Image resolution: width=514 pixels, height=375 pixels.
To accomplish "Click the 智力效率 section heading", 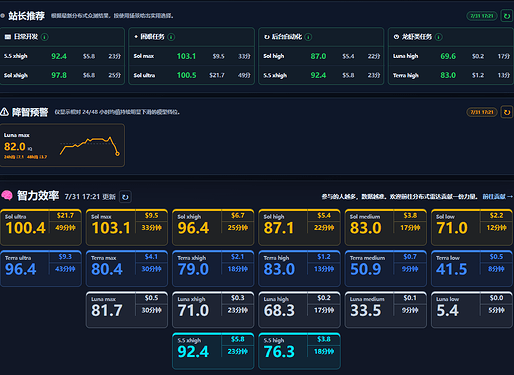I will tap(38, 196).
